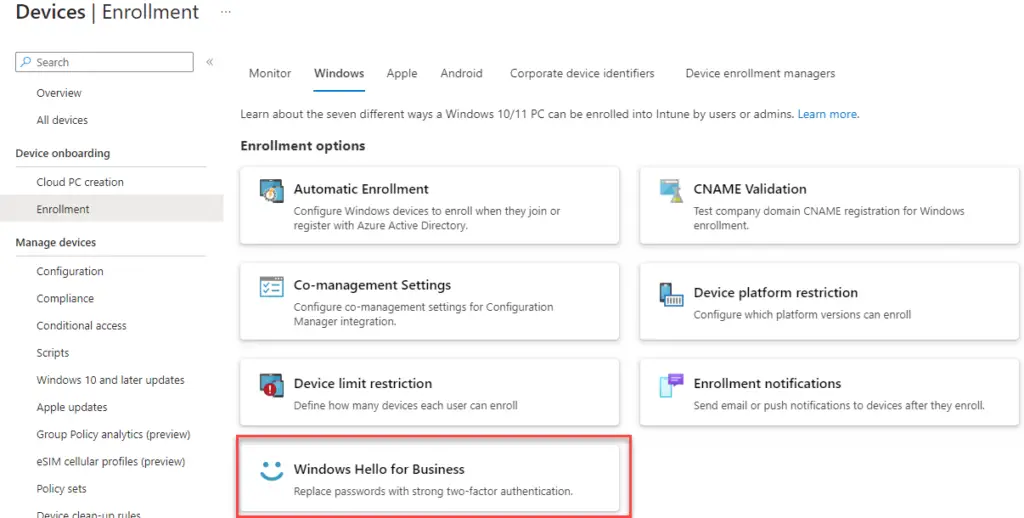Open Policy sets in sidebar
Image resolution: width=1024 pixels, height=518 pixels.
tap(61, 489)
